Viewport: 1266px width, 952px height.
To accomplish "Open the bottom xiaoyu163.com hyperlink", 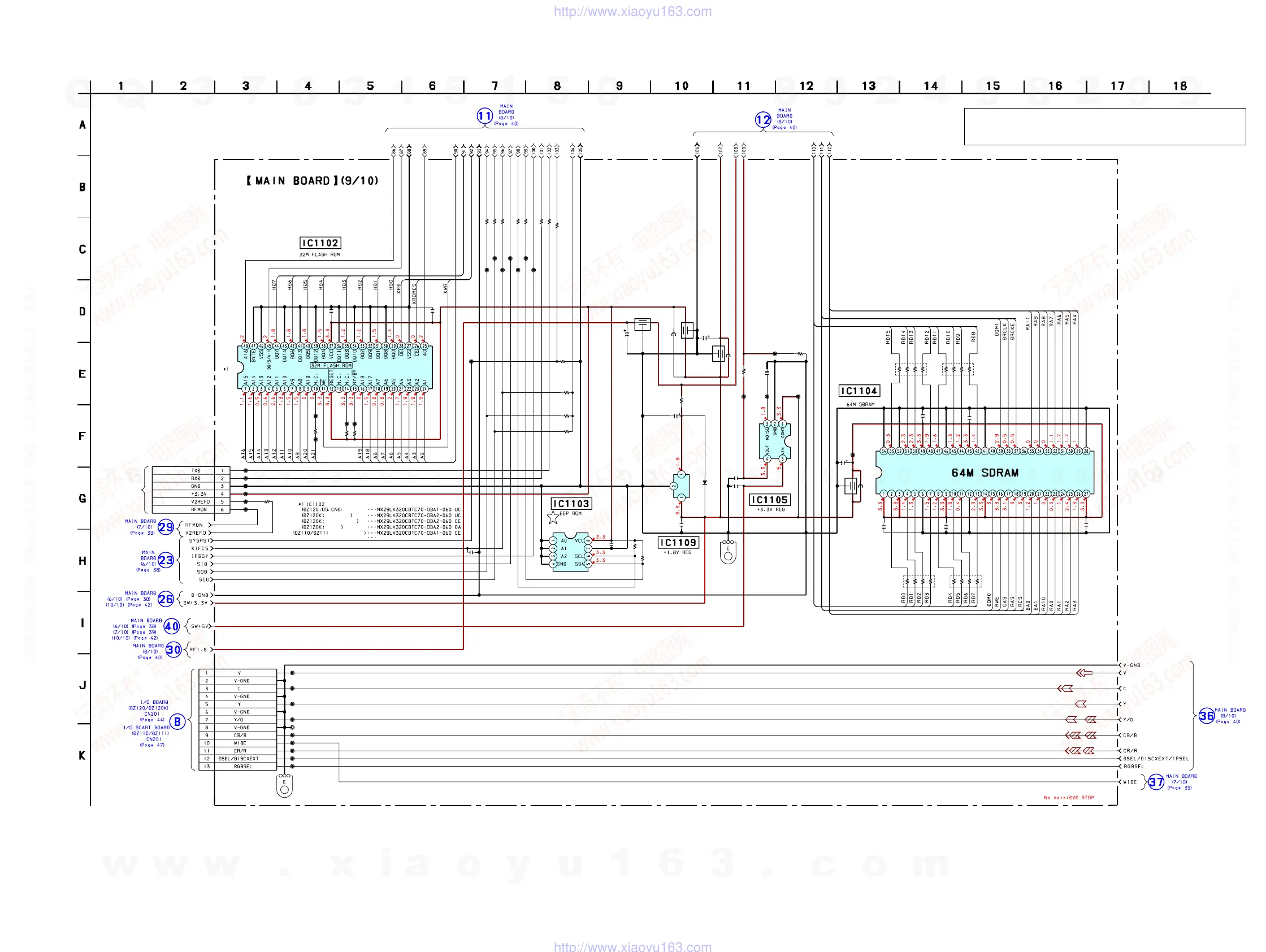I will pyautogui.click(x=632, y=946).
